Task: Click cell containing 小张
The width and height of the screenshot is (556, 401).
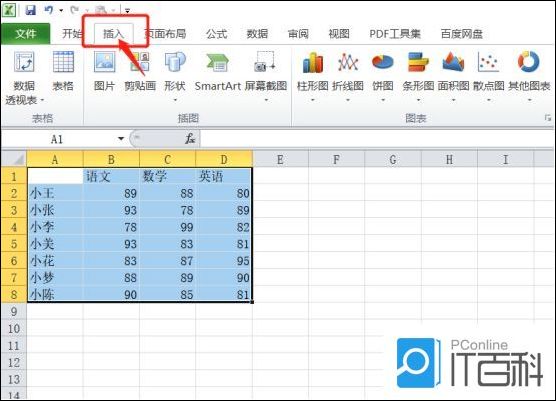Action: [55, 210]
